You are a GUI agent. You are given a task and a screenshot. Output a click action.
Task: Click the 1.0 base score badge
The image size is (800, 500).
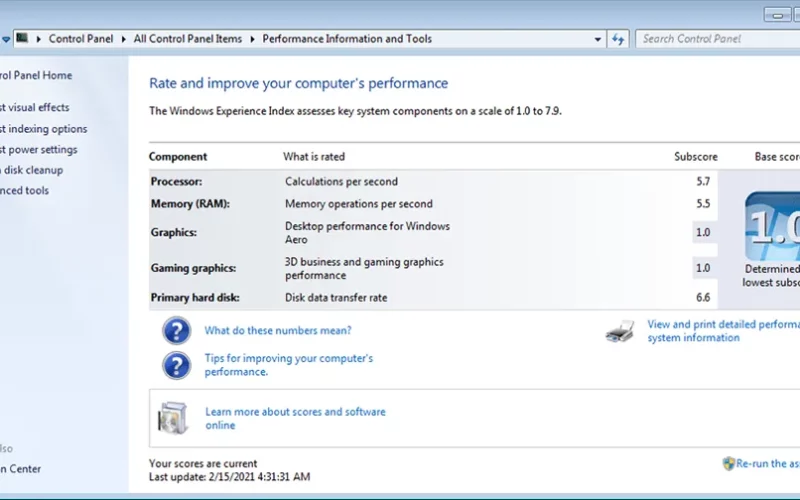[x=772, y=226]
